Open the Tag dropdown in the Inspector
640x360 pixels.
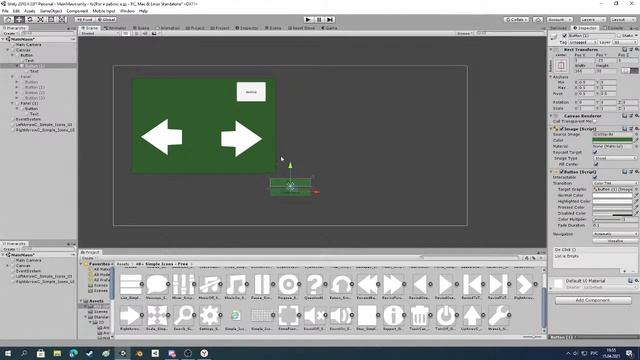point(583,42)
